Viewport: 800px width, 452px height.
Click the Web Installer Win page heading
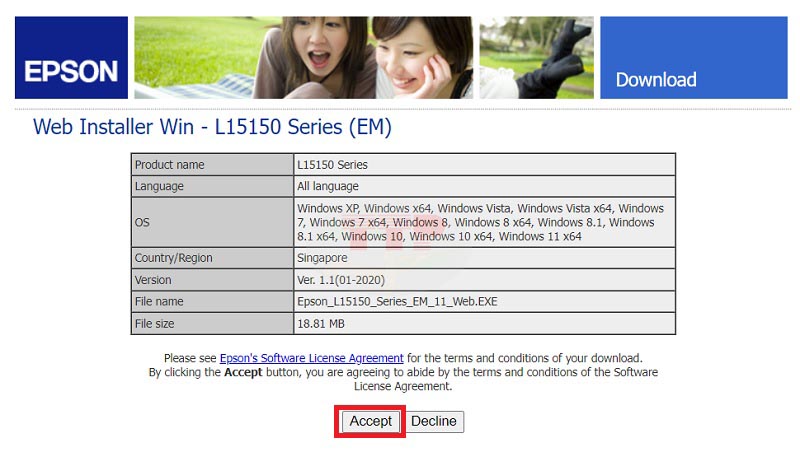[212, 127]
